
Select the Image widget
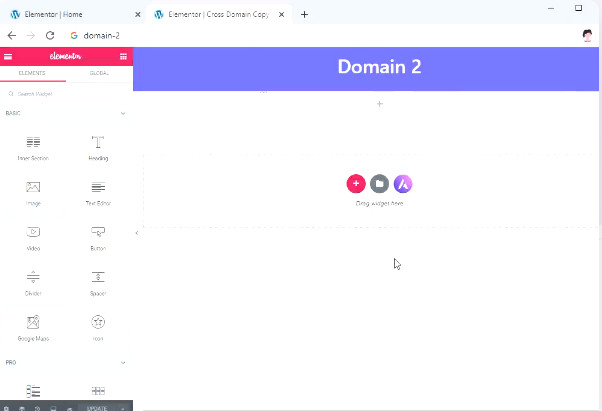pyautogui.click(x=33, y=193)
